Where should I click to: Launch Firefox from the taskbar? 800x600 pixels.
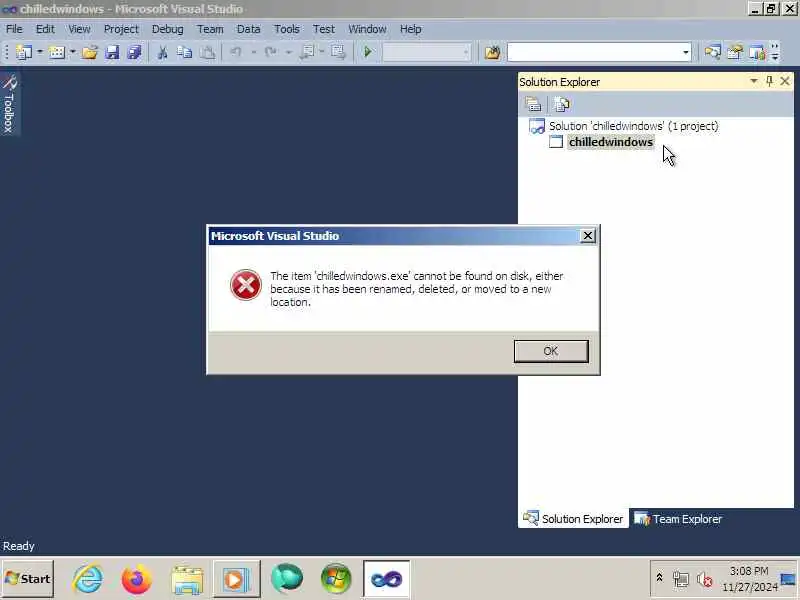[x=136, y=579]
